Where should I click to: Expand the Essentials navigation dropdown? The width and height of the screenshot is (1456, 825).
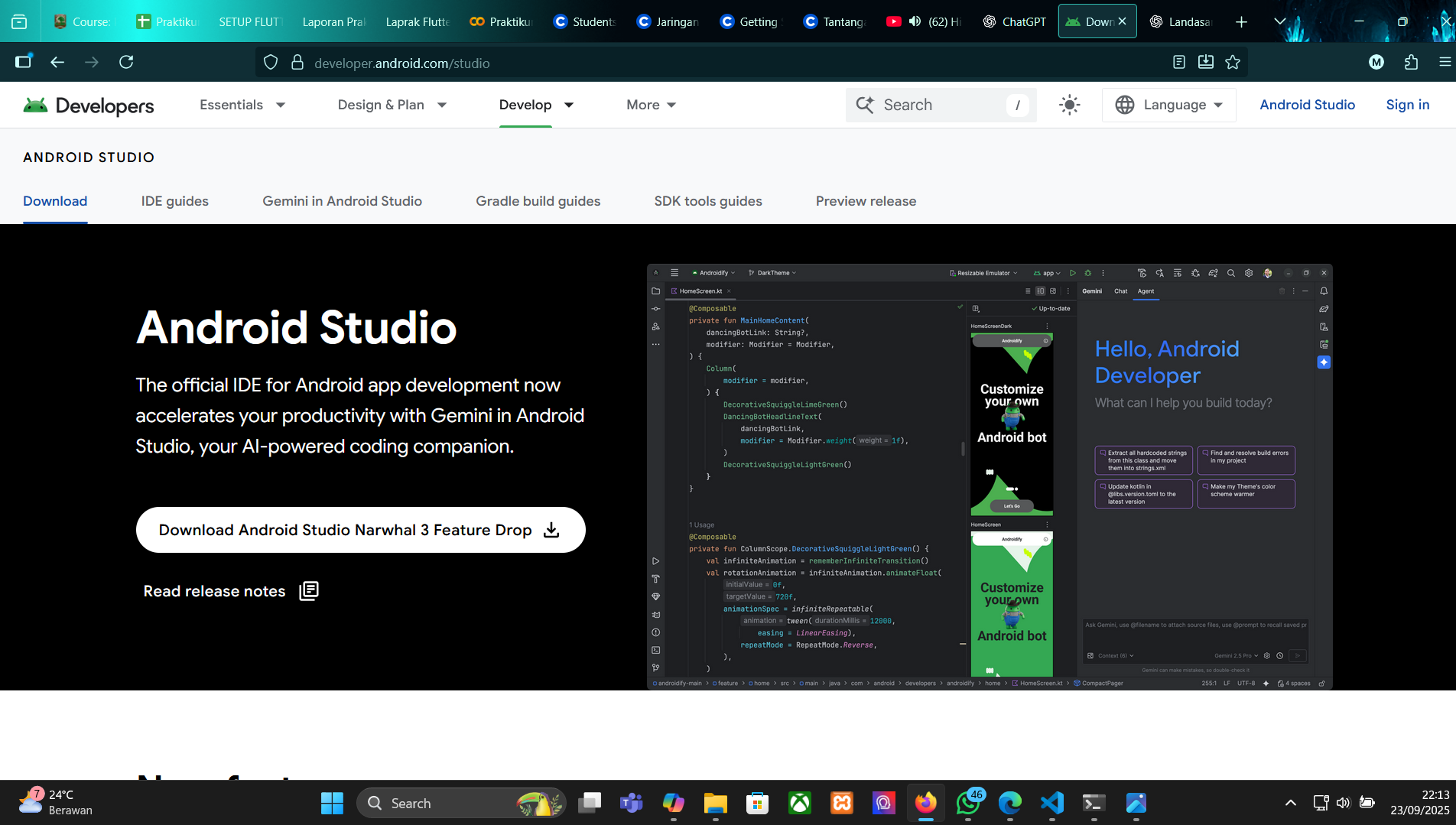pyautogui.click(x=242, y=105)
